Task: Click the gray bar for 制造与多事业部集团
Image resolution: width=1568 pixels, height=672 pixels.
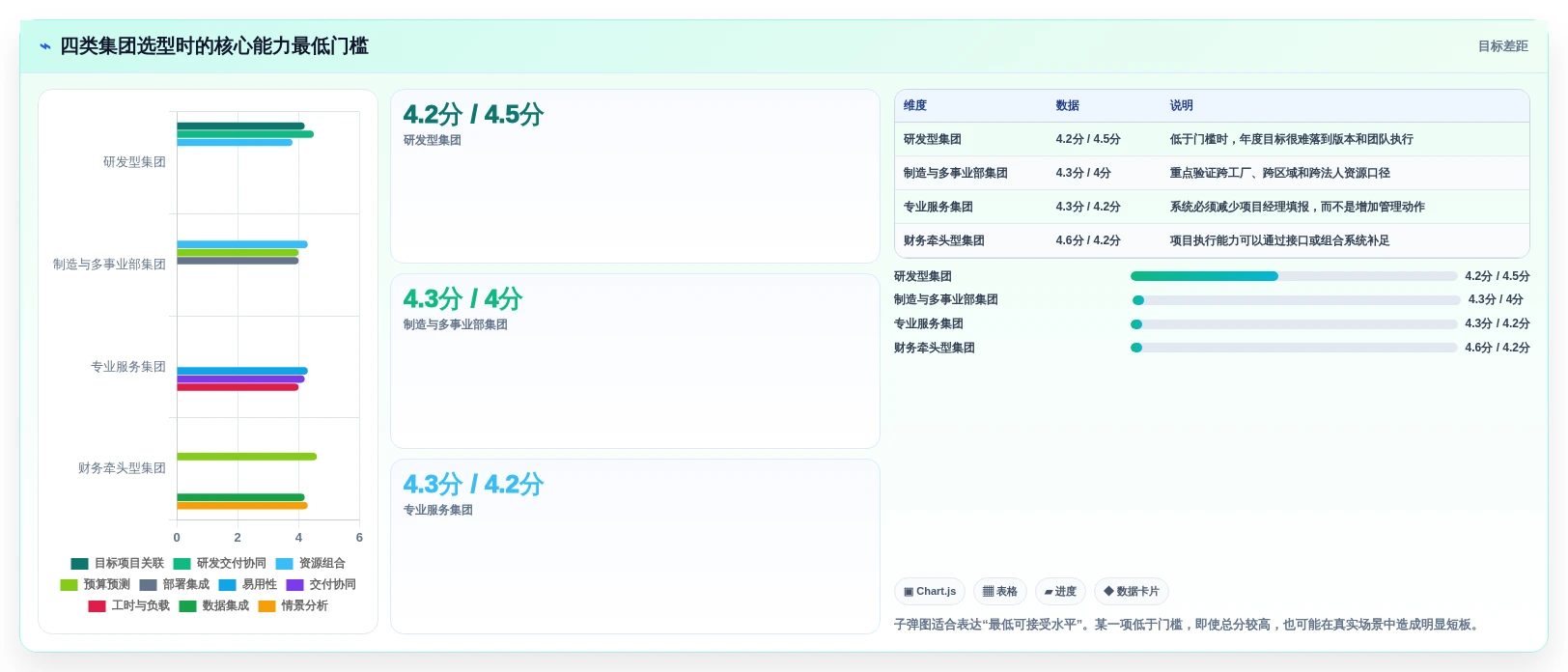Action: coord(238,261)
